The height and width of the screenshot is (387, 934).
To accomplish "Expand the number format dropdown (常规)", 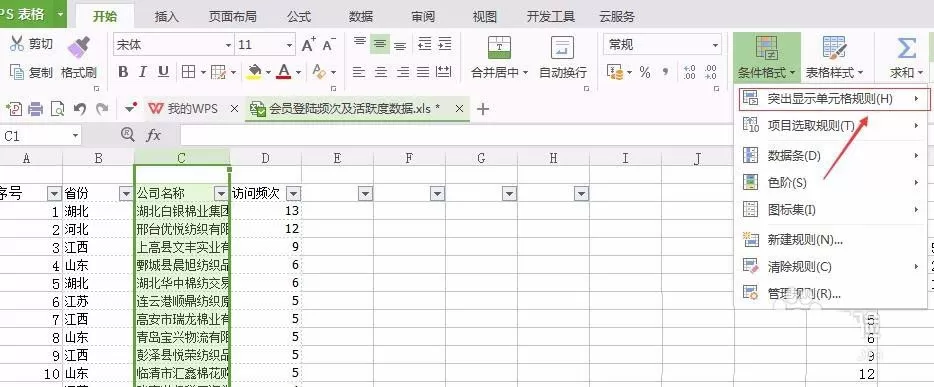I will tap(662, 45).
